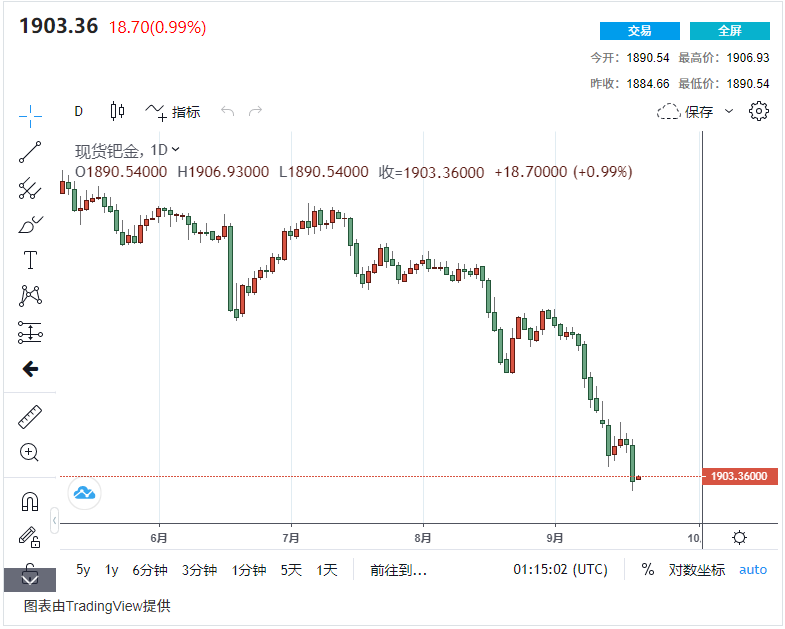Select the 5天 time range
785x629 pixels.
[291, 570]
